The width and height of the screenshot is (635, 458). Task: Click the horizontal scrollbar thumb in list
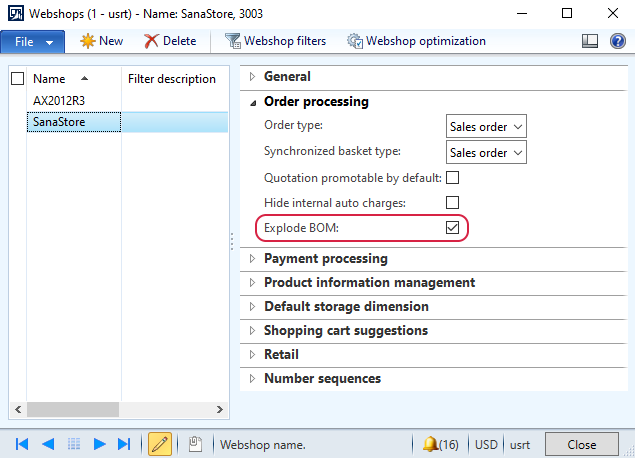(x=73, y=409)
